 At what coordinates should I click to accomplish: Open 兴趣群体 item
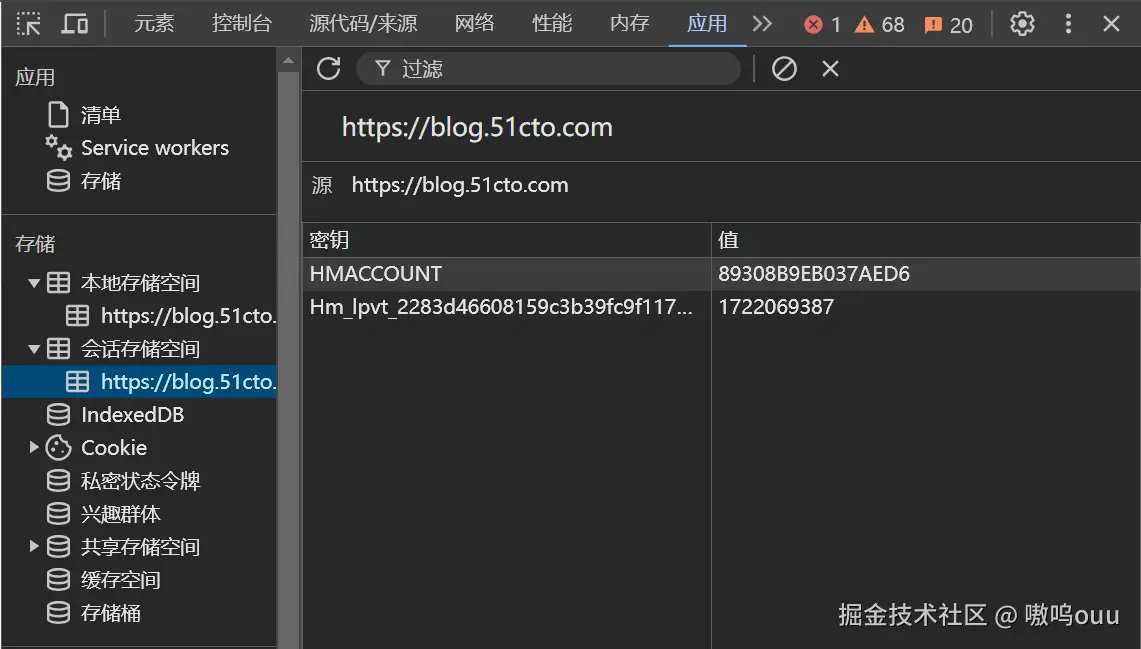pos(121,514)
